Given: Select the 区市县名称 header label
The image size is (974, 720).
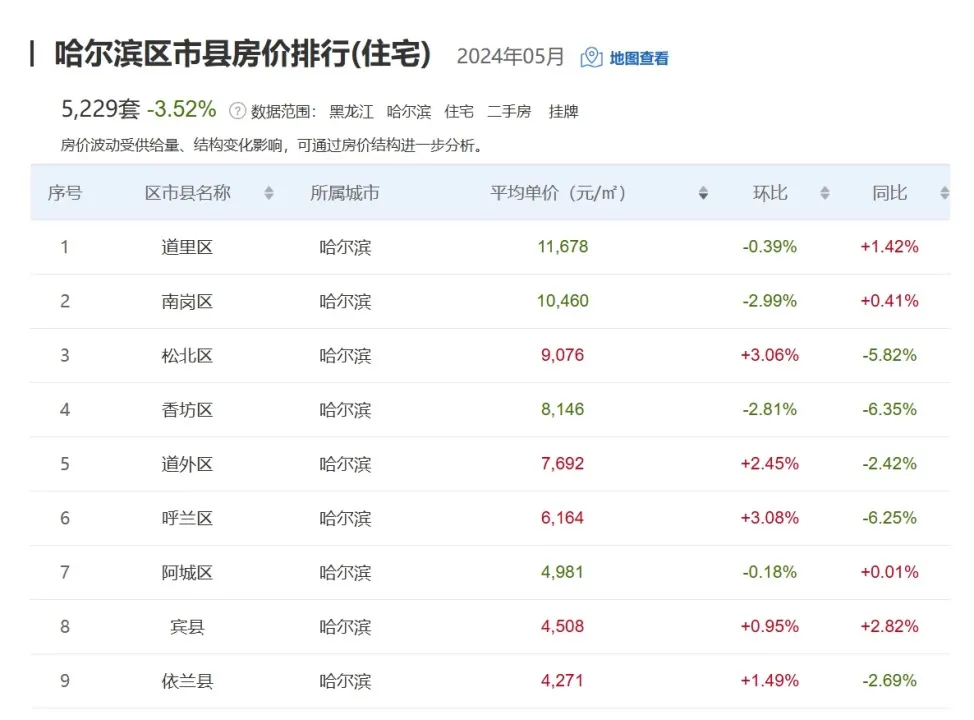Looking at the screenshot, I should tap(188, 193).
